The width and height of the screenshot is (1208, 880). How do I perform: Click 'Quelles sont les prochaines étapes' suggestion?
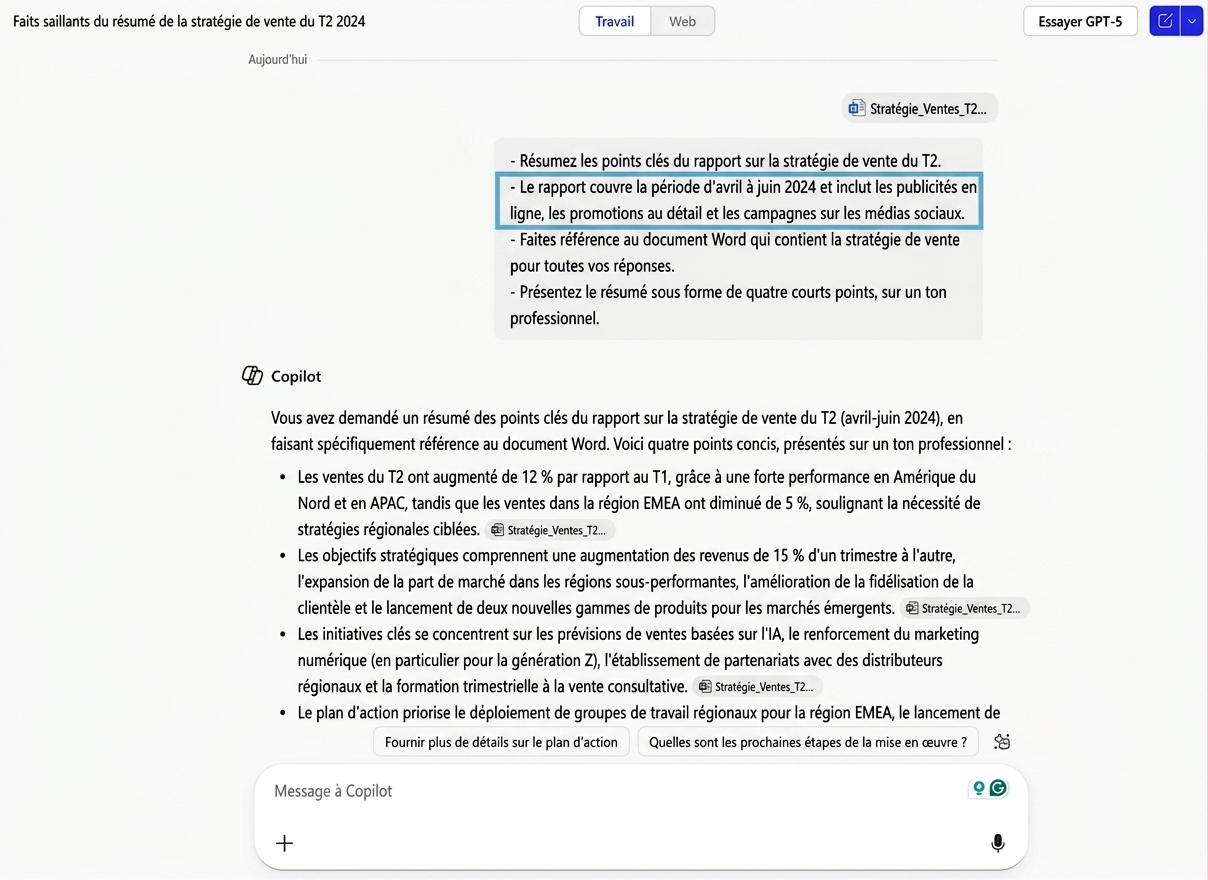click(x=808, y=742)
